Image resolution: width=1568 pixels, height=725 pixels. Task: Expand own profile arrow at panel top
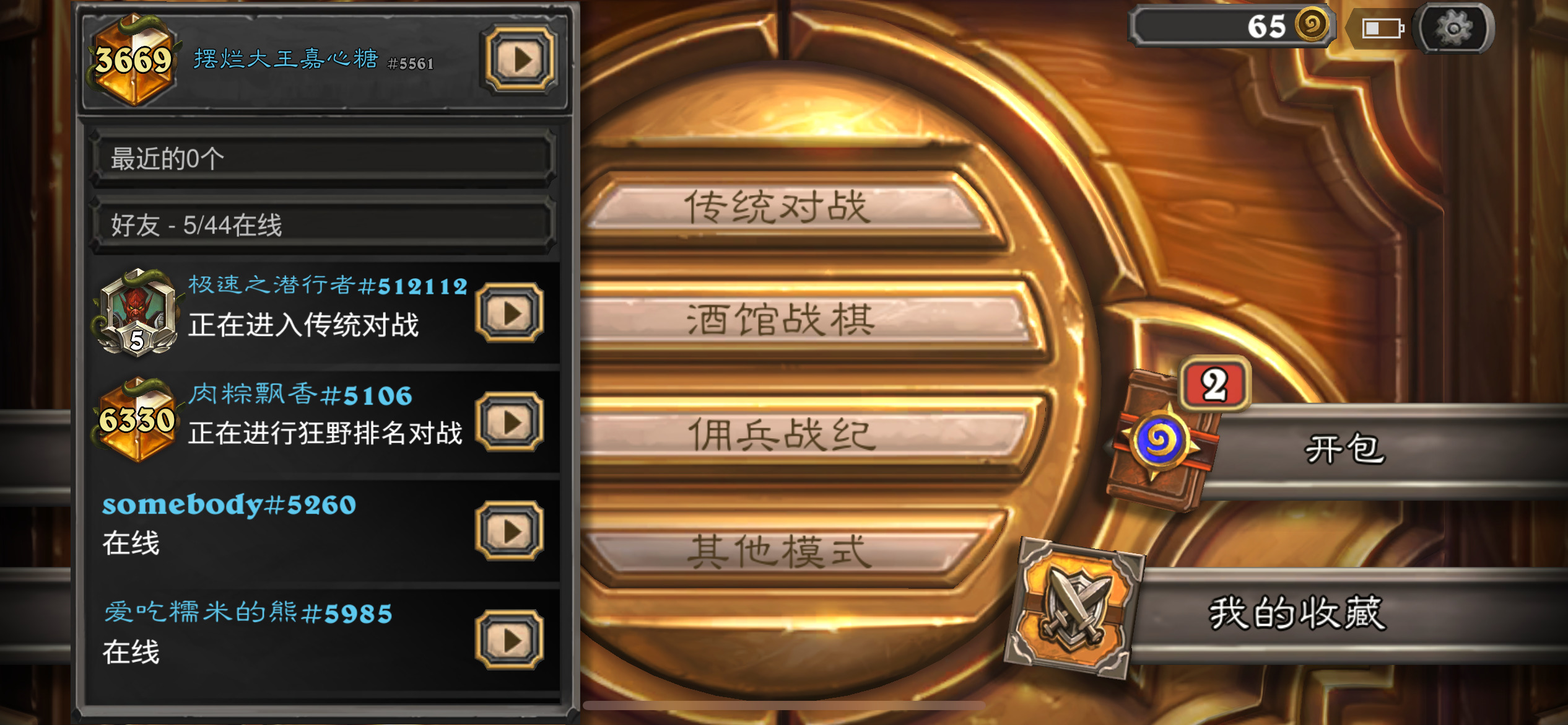pyautogui.click(x=520, y=59)
